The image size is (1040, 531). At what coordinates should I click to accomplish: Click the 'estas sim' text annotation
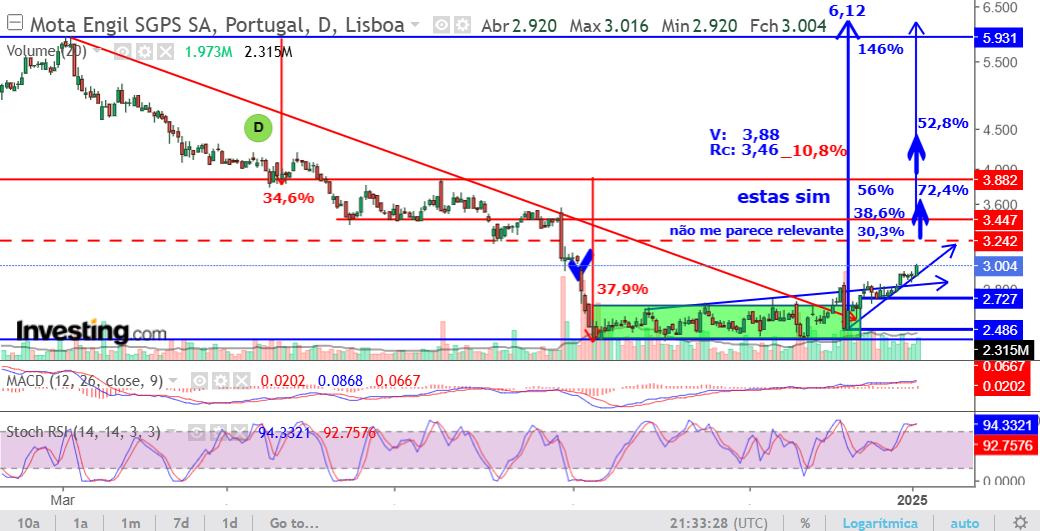coord(783,197)
